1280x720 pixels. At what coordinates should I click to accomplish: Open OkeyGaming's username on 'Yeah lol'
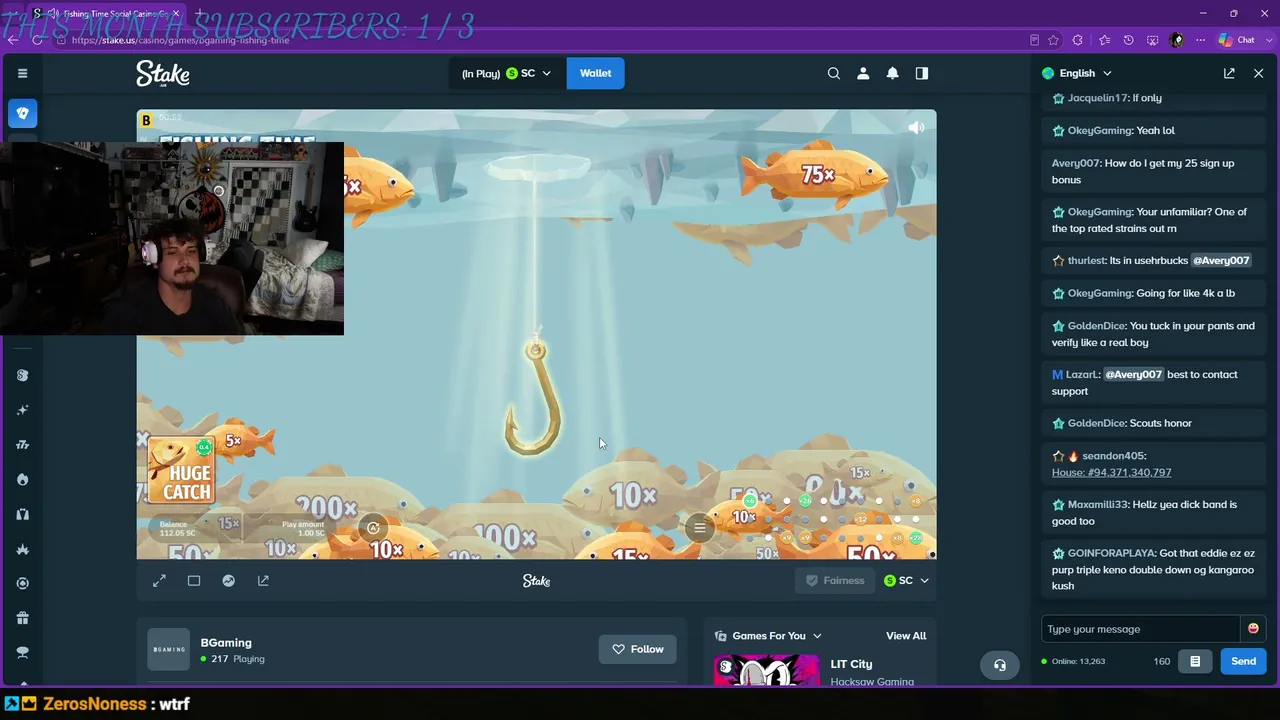(1099, 131)
